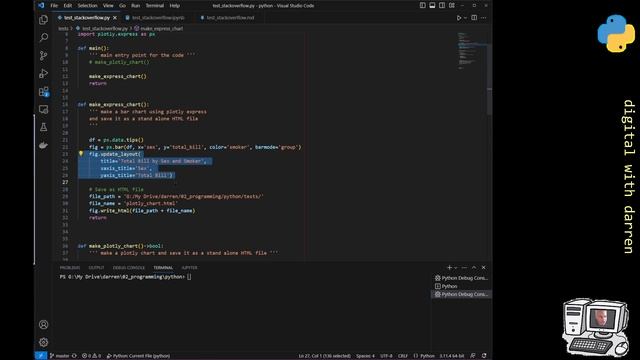Open the editor More Actions ellipsis
640x360 pixels.
point(484,18)
